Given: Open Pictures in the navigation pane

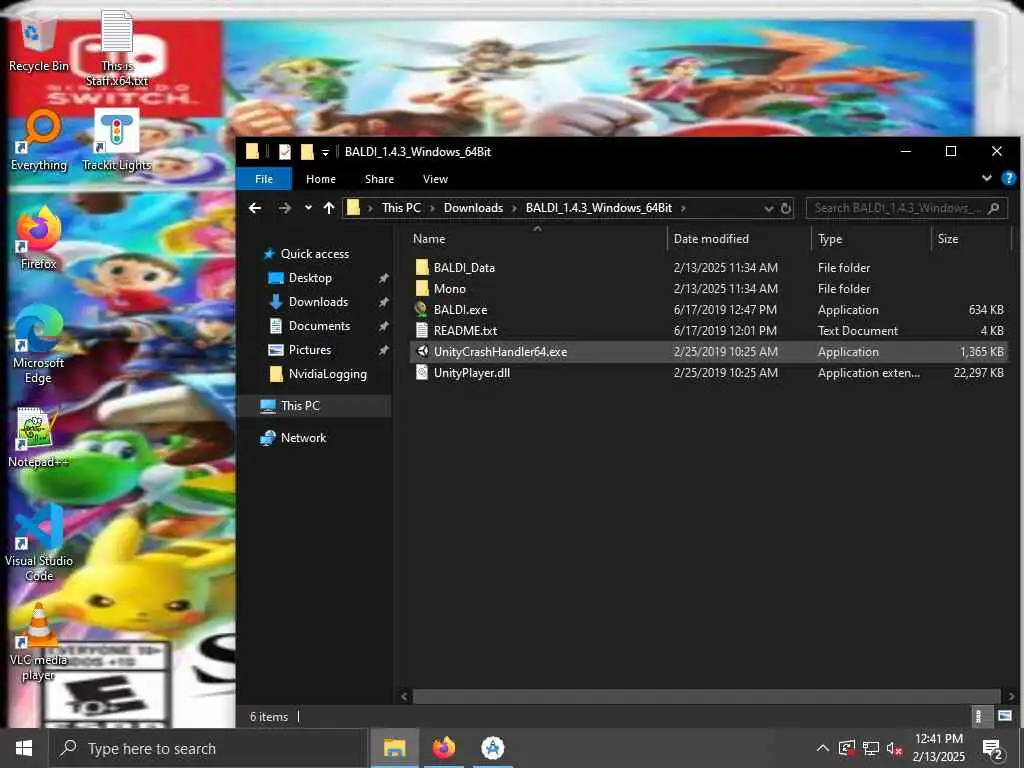Looking at the screenshot, I should tap(310, 349).
